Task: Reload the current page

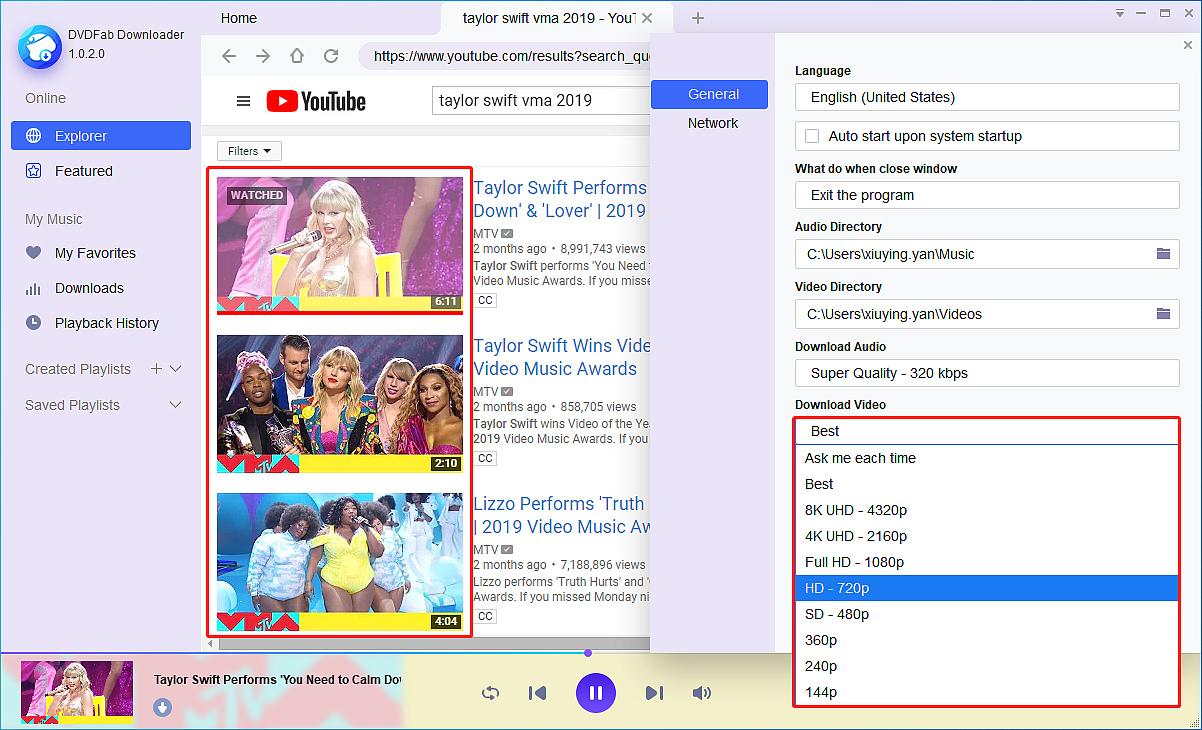Action: (331, 56)
